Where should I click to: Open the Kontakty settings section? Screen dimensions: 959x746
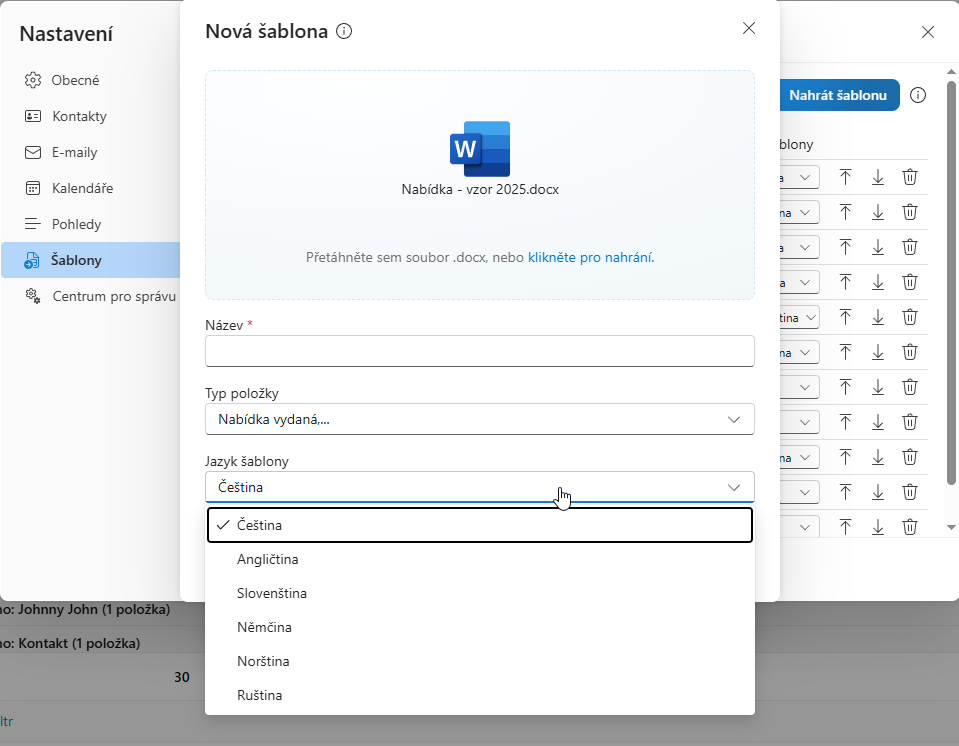point(79,116)
